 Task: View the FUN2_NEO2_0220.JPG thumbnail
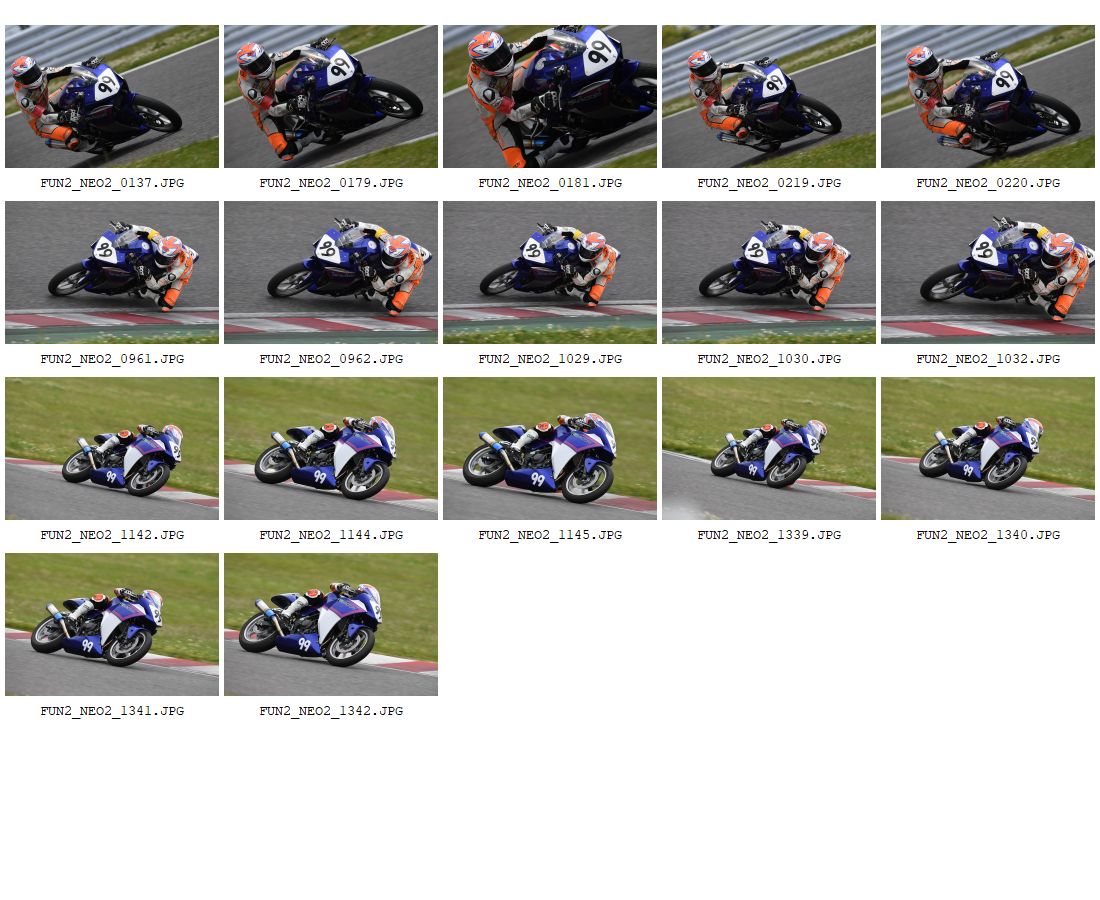988,97
